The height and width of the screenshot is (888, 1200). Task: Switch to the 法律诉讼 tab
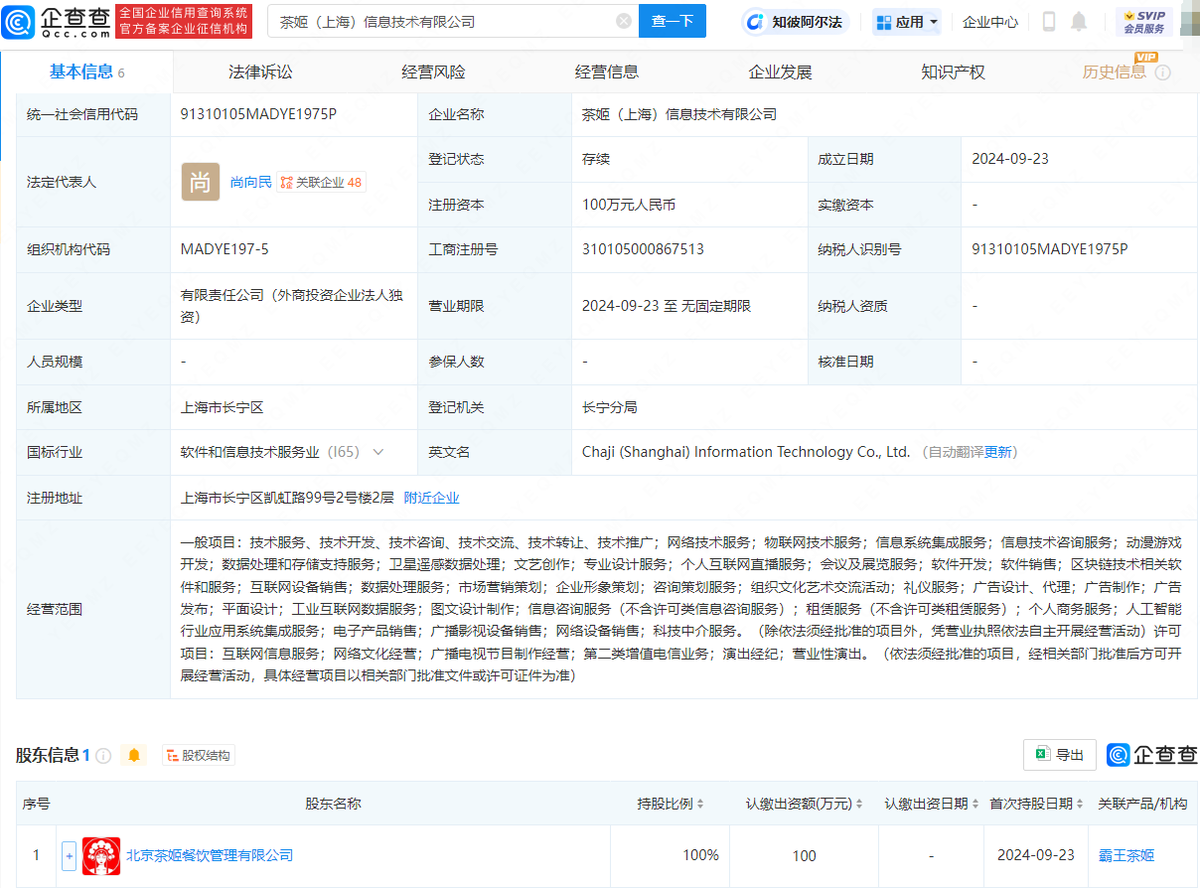click(260, 71)
